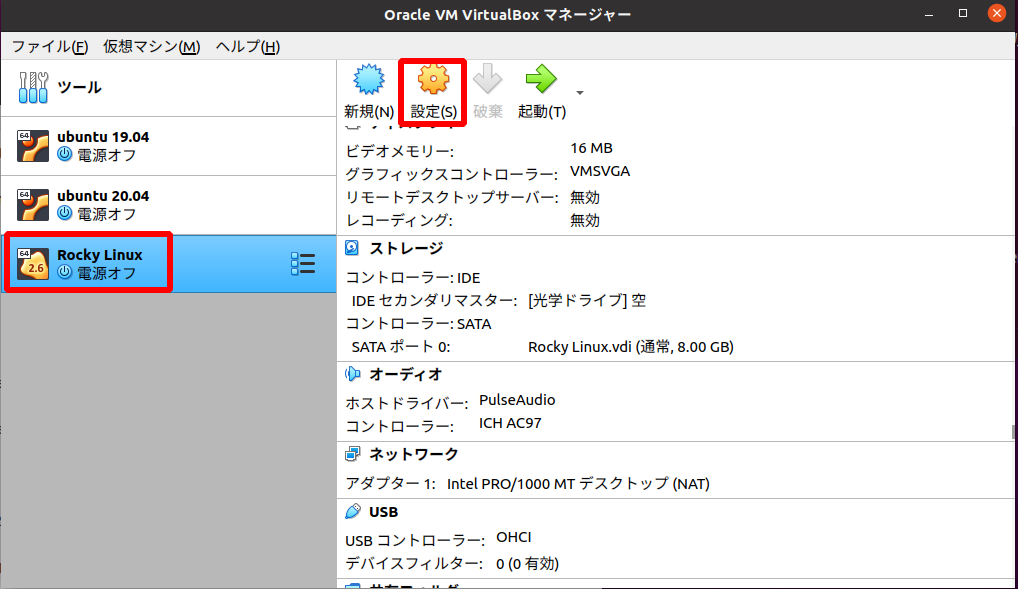Click デバイスフィルター 0 (0 有効) value
This screenshot has height=589, width=1018.
527,564
